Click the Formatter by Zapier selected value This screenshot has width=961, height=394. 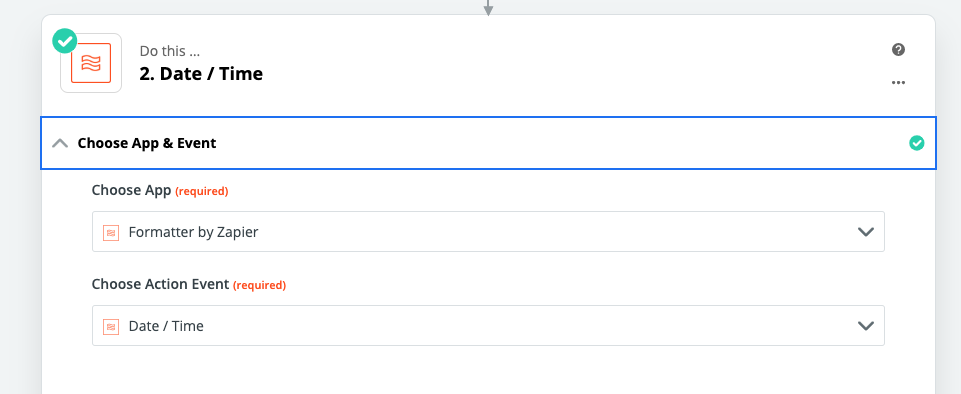coord(194,232)
